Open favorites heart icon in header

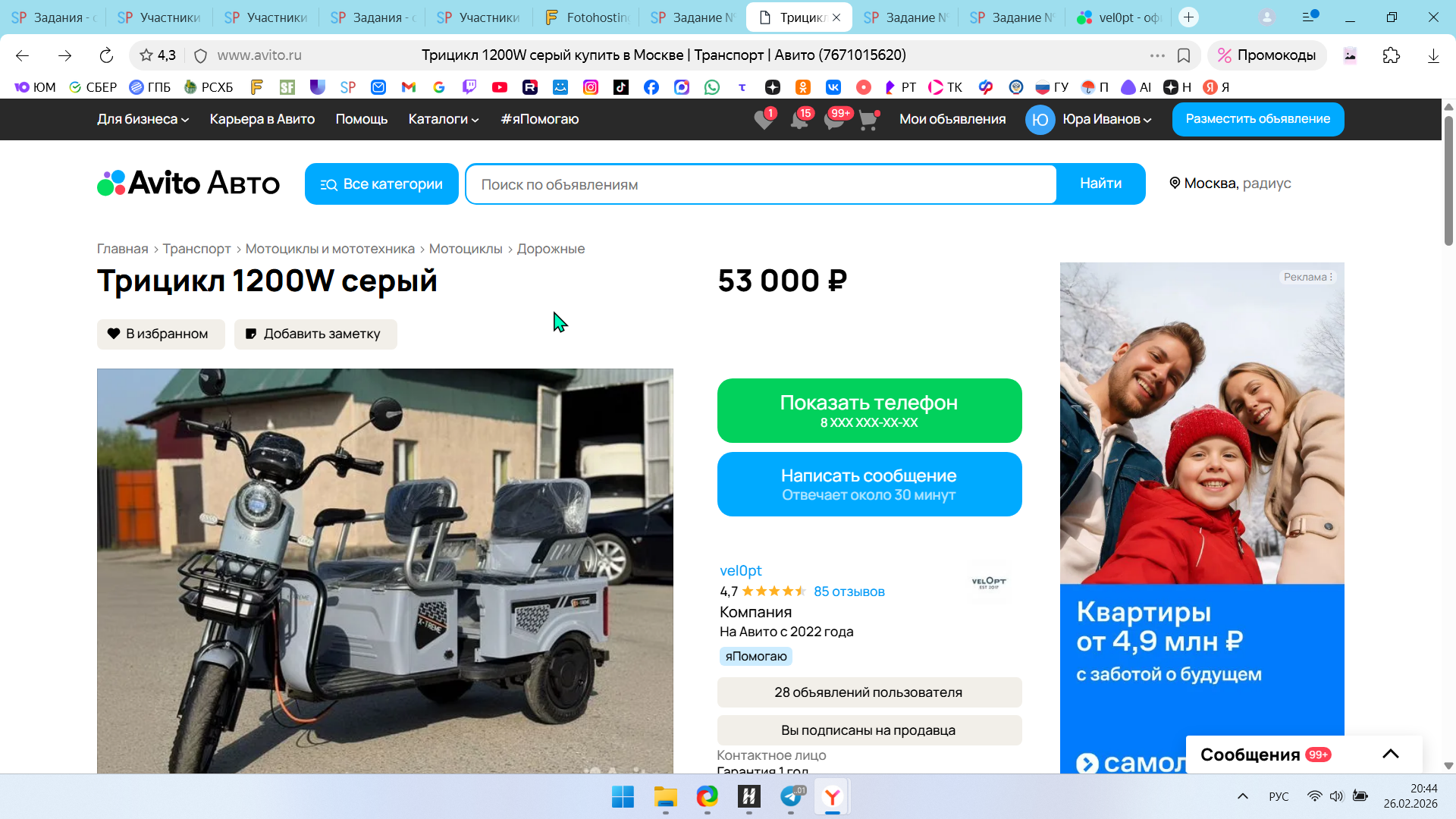(764, 120)
